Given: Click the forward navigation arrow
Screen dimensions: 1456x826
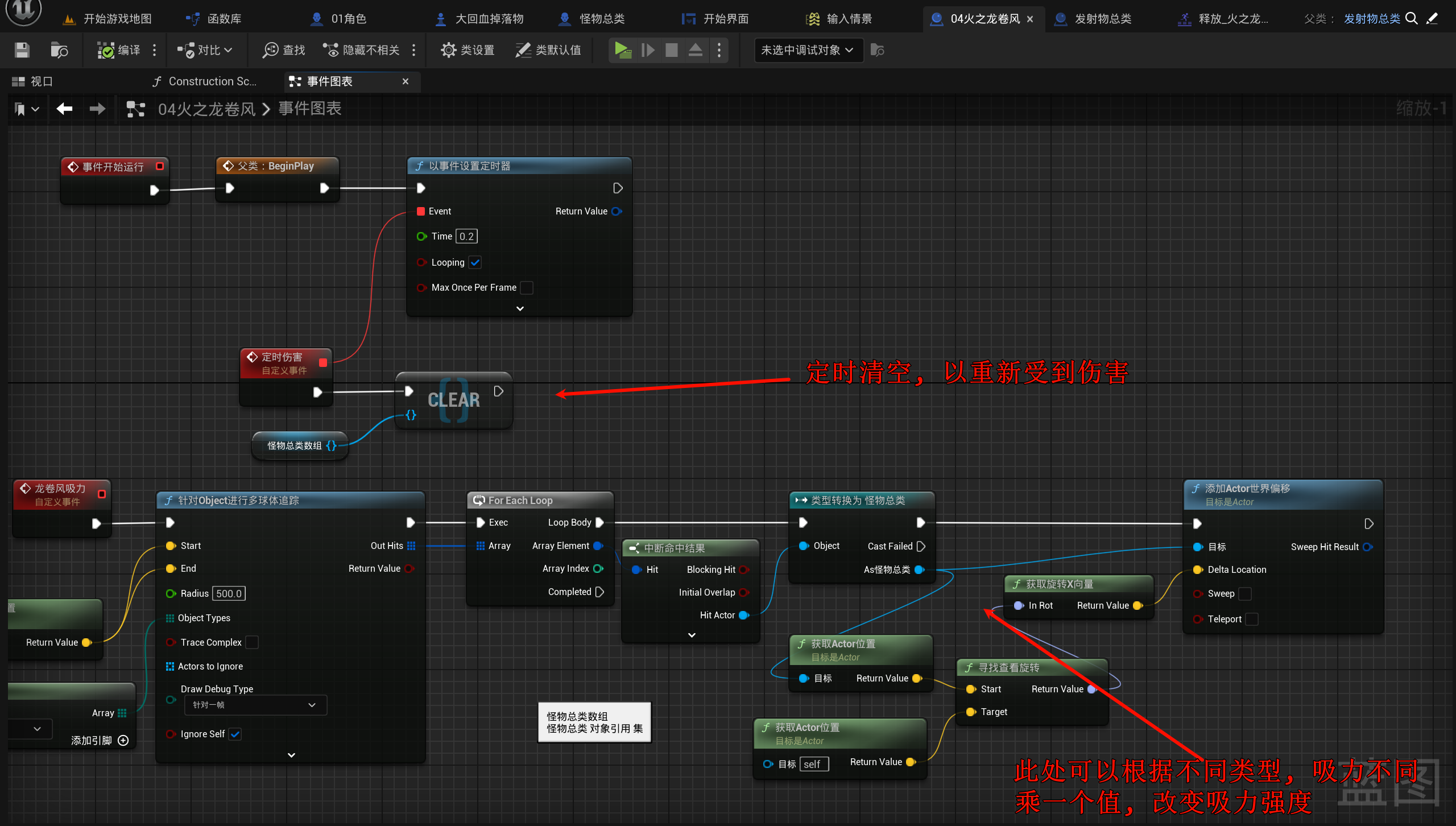Looking at the screenshot, I should click(97, 109).
